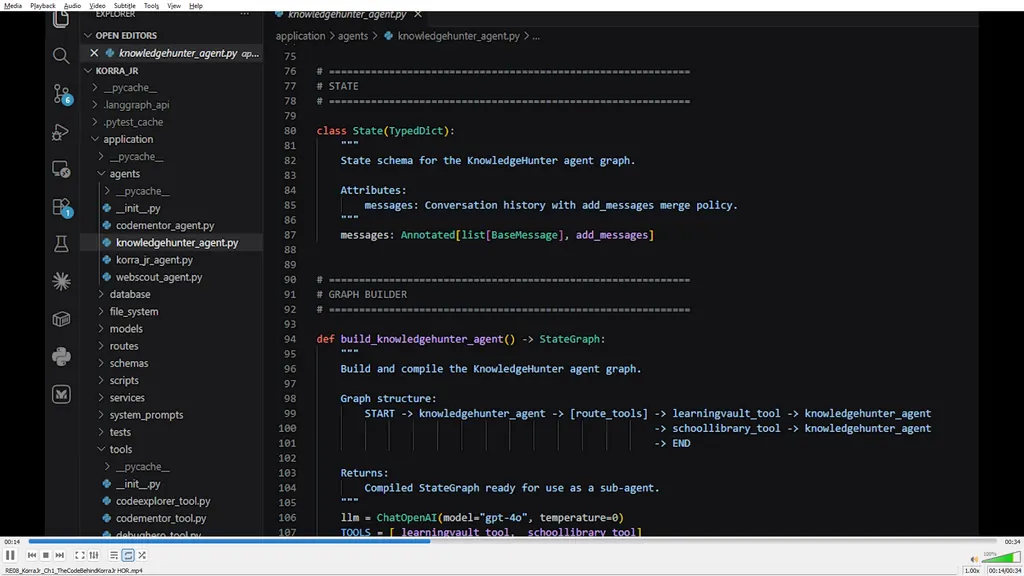Expand the database folder
The width and height of the screenshot is (1024, 576).
coord(130,295)
